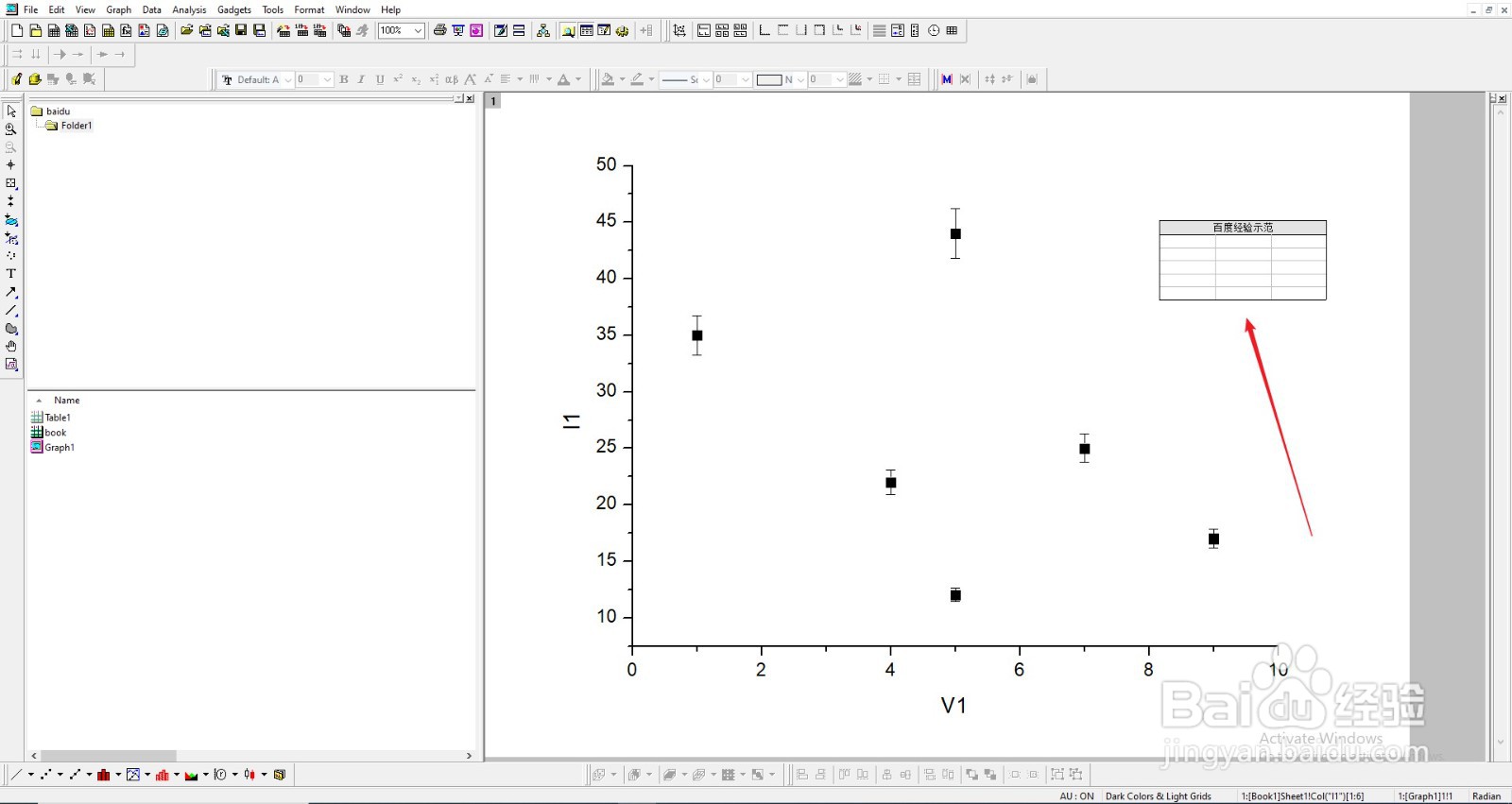The width and height of the screenshot is (1512, 804).
Task: Open the font size dropdown
Action: coord(327,79)
